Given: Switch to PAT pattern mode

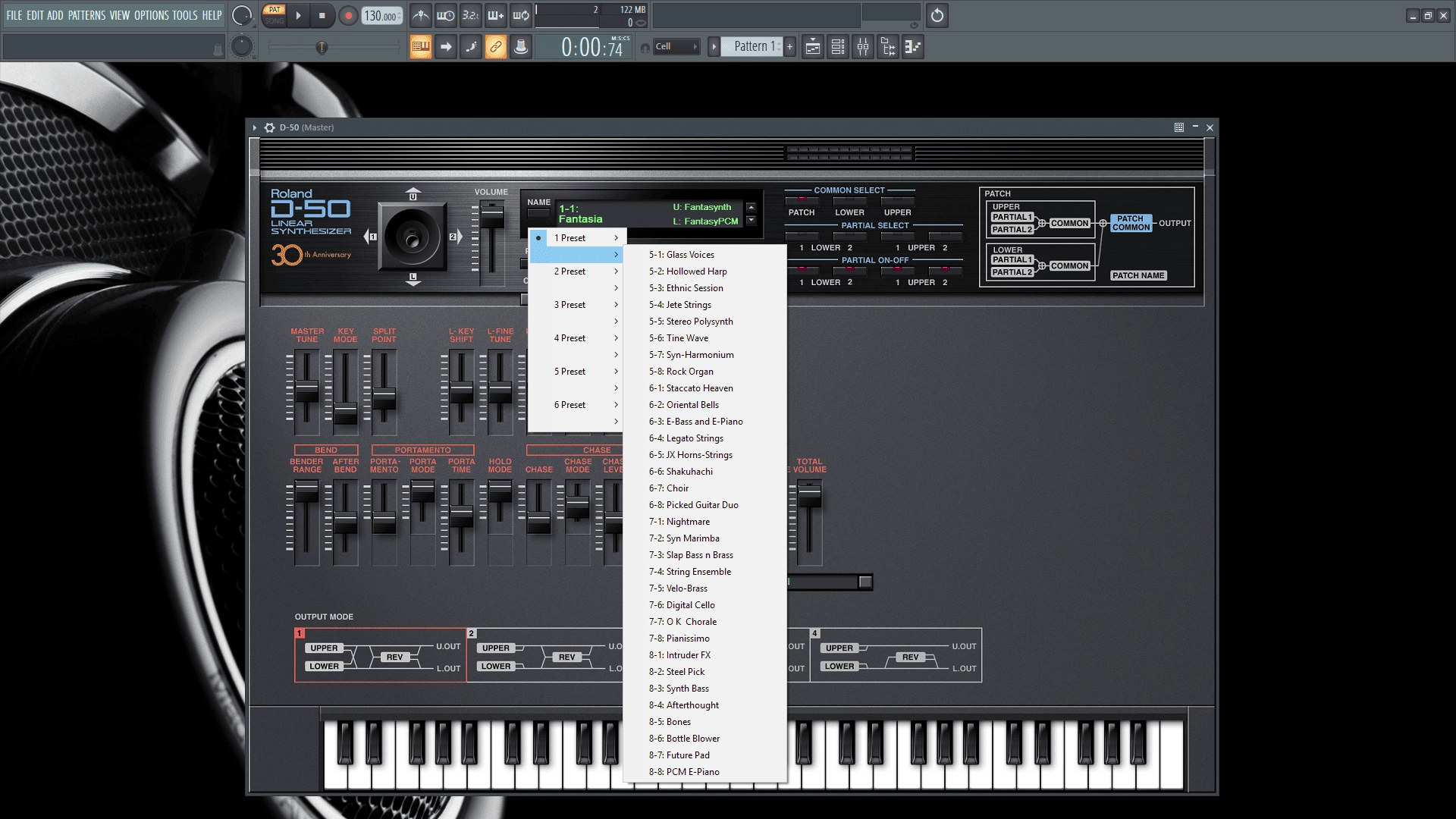Looking at the screenshot, I should pyautogui.click(x=275, y=10).
